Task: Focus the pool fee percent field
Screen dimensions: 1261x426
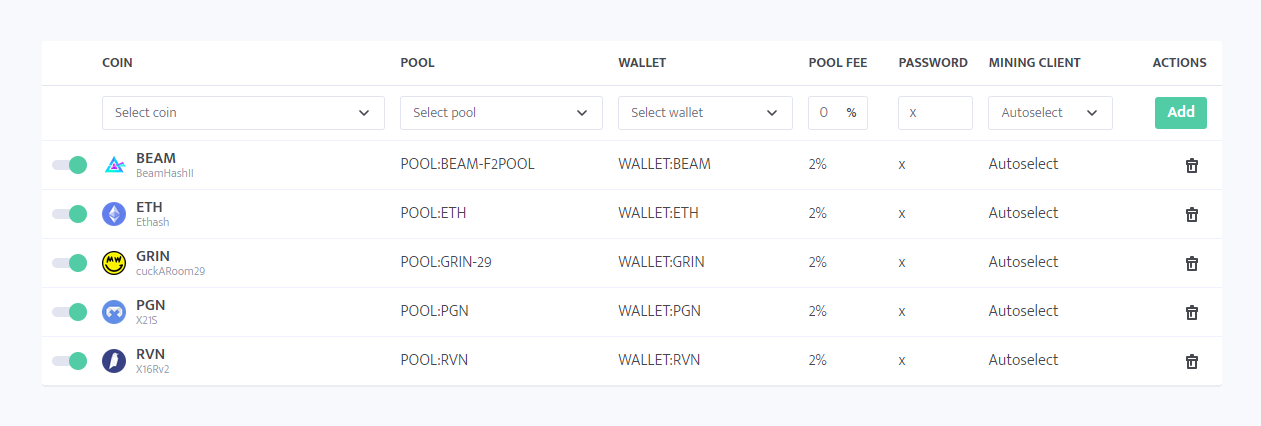Action: (x=838, y=113)
